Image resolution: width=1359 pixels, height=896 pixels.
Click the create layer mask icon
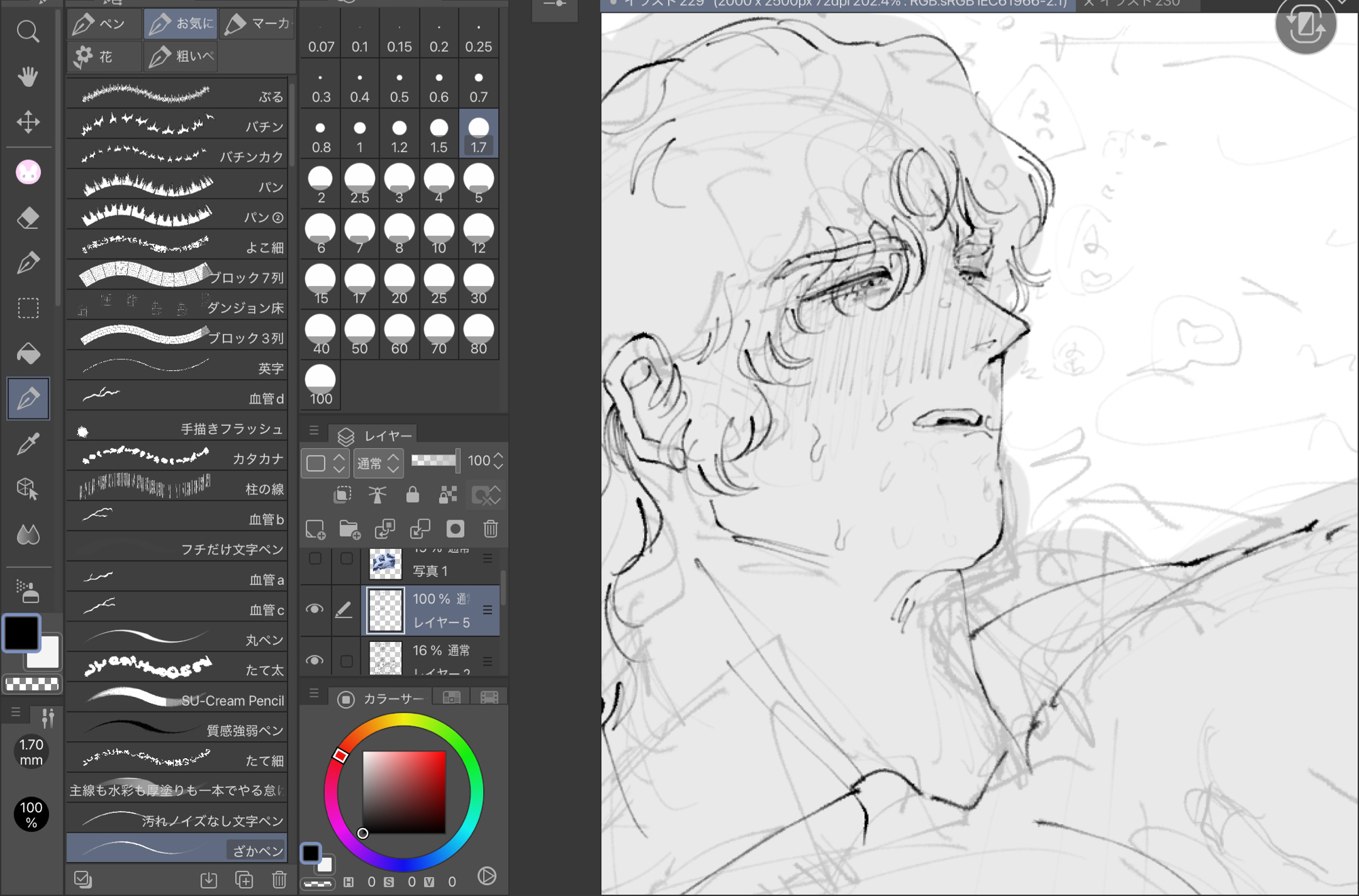(455, 529)
